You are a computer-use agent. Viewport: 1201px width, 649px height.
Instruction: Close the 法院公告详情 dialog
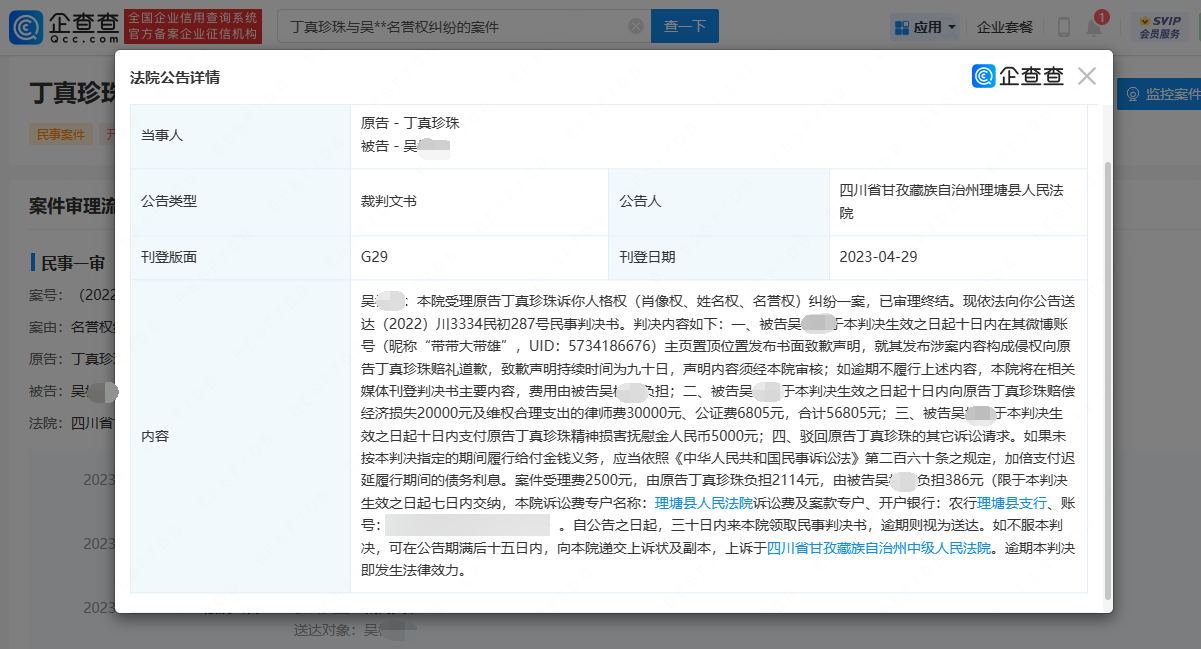[1086, 75]
